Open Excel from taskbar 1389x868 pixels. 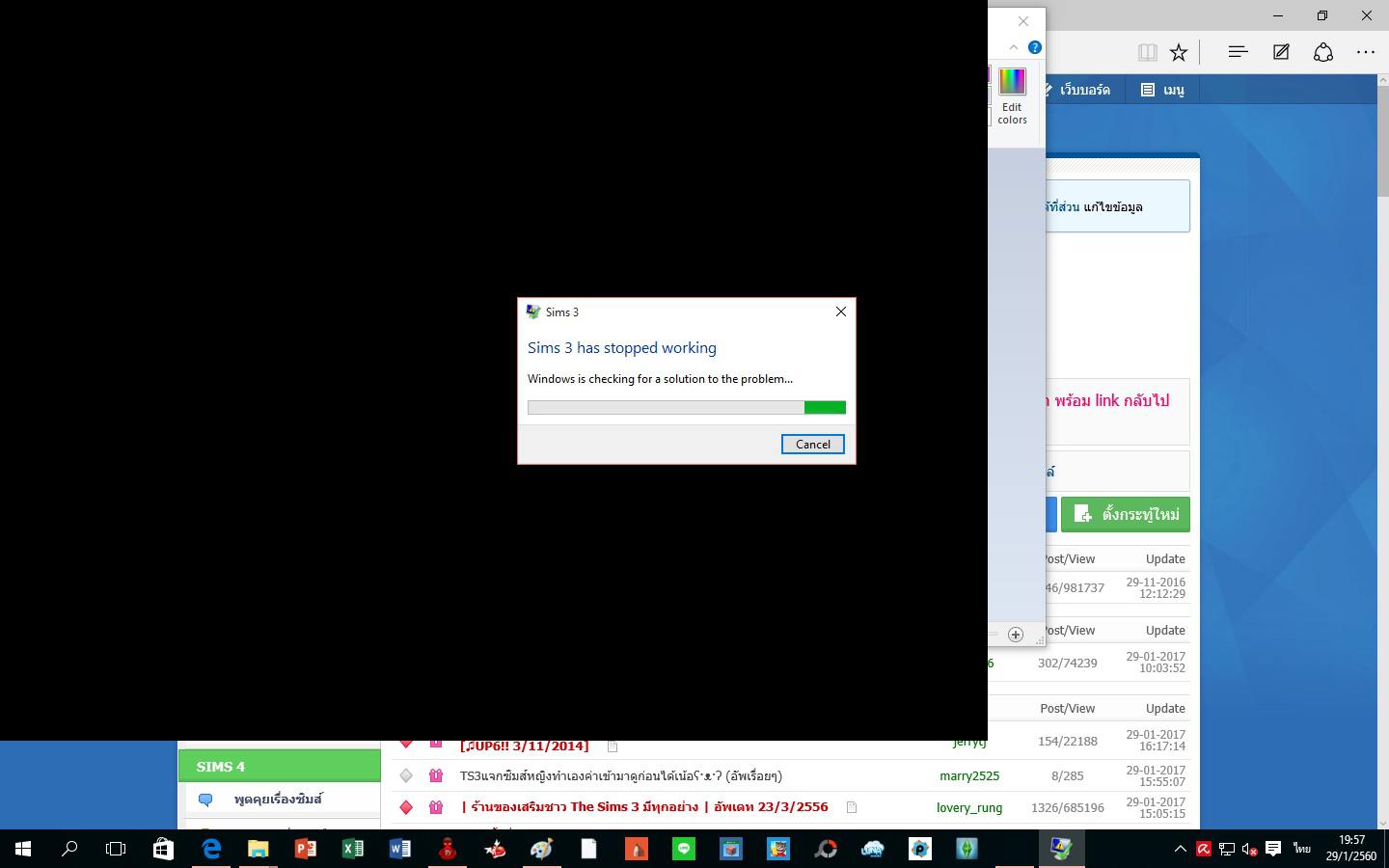coord(352,849)
